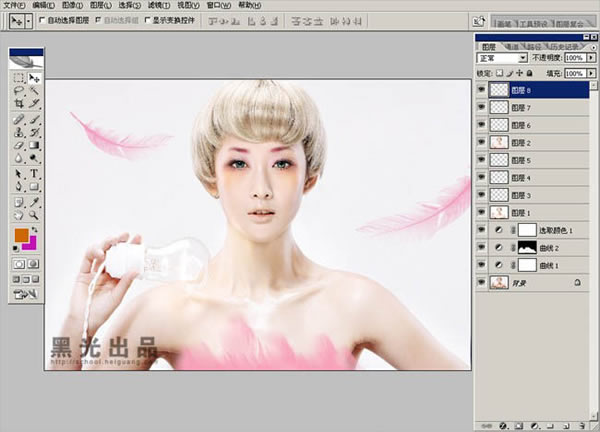Enable the 显示变换控件 checkbox
600x432 pixels.
148,20
